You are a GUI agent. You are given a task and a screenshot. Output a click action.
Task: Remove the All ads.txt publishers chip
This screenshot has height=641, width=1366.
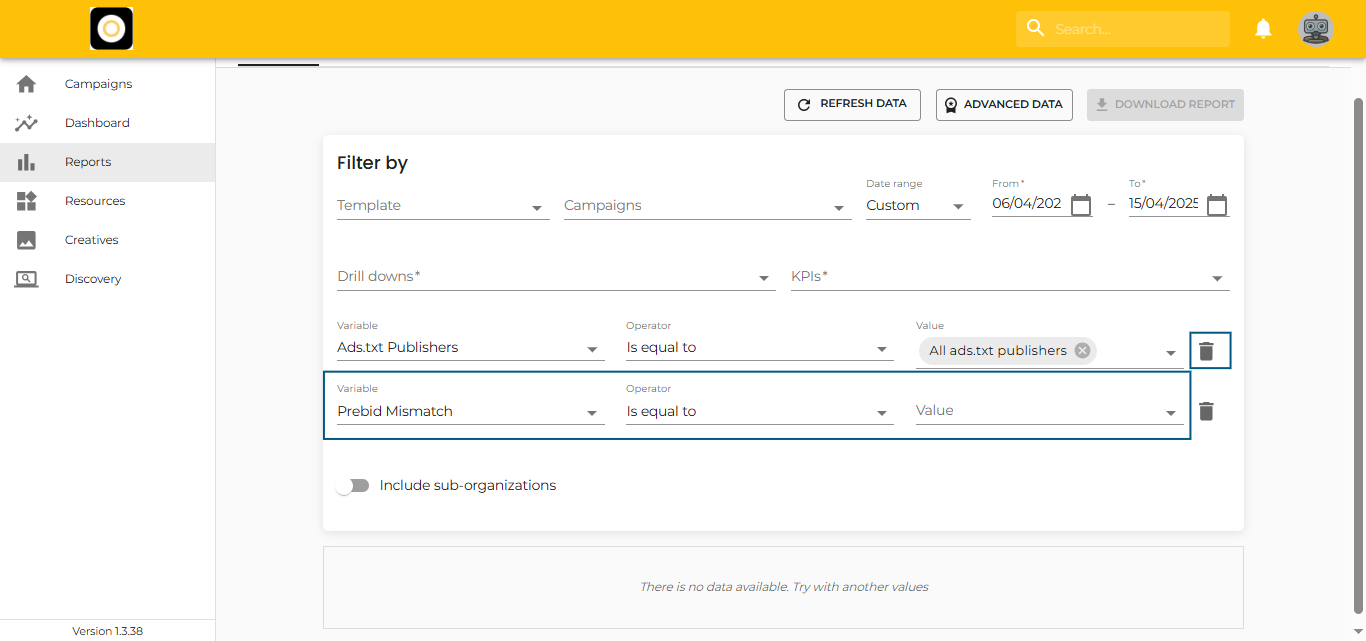[1082, 351]
